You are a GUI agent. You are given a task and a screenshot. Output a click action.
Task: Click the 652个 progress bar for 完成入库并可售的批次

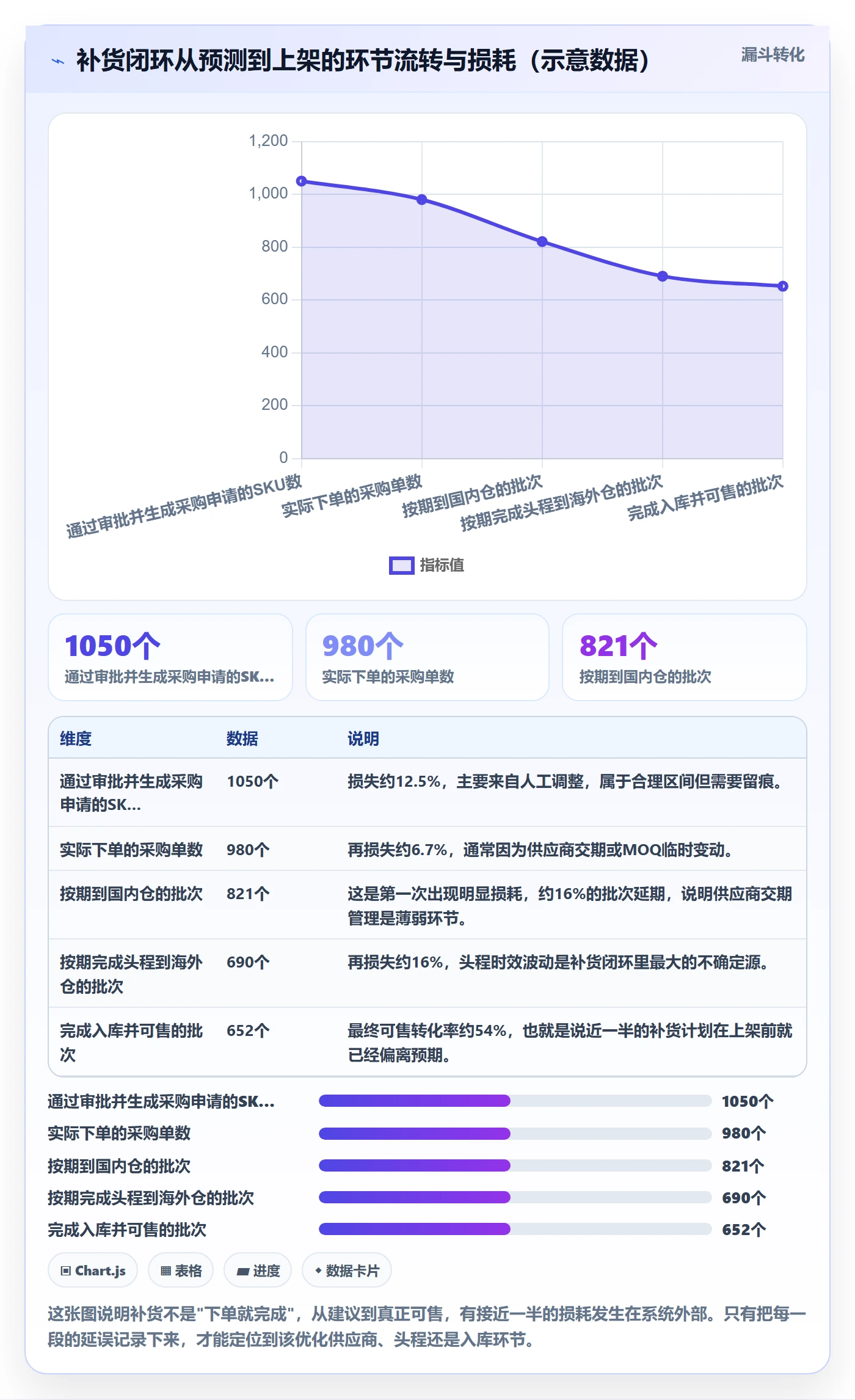pos(515,1229)
